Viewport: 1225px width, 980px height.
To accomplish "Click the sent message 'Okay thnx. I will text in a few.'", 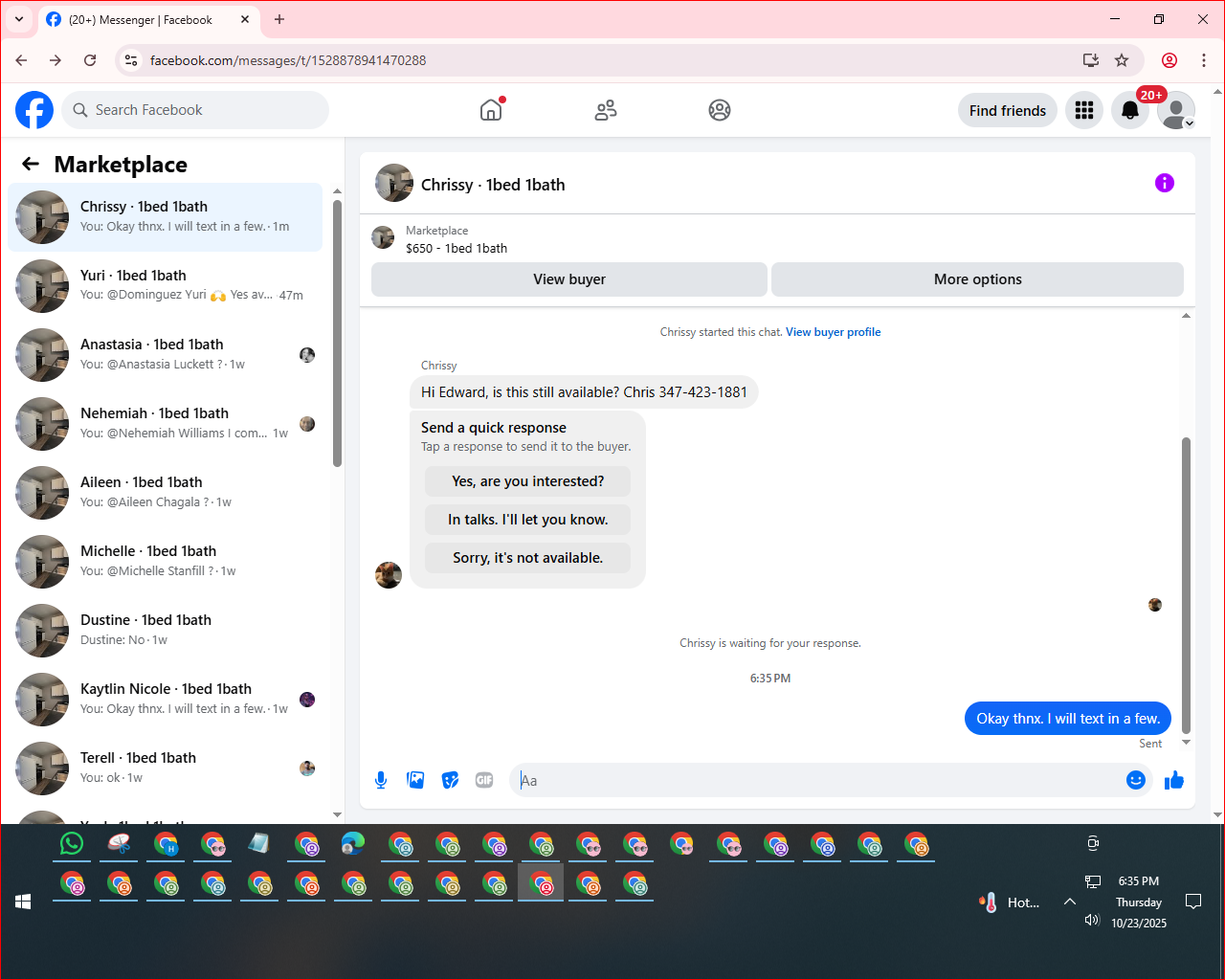I will [1068, 719].
